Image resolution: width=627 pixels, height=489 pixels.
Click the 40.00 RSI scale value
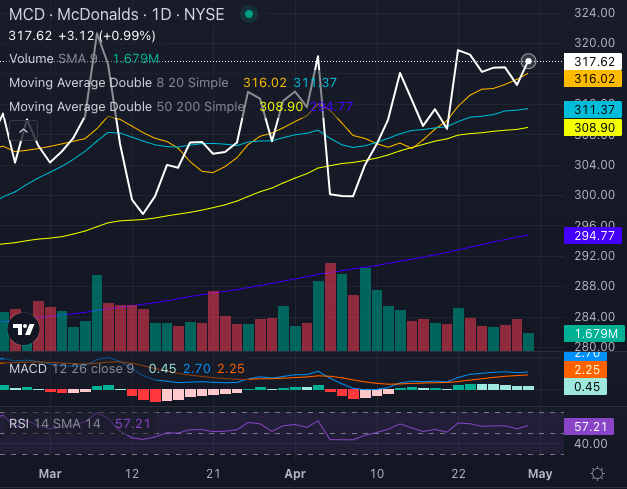pos(591,444)
